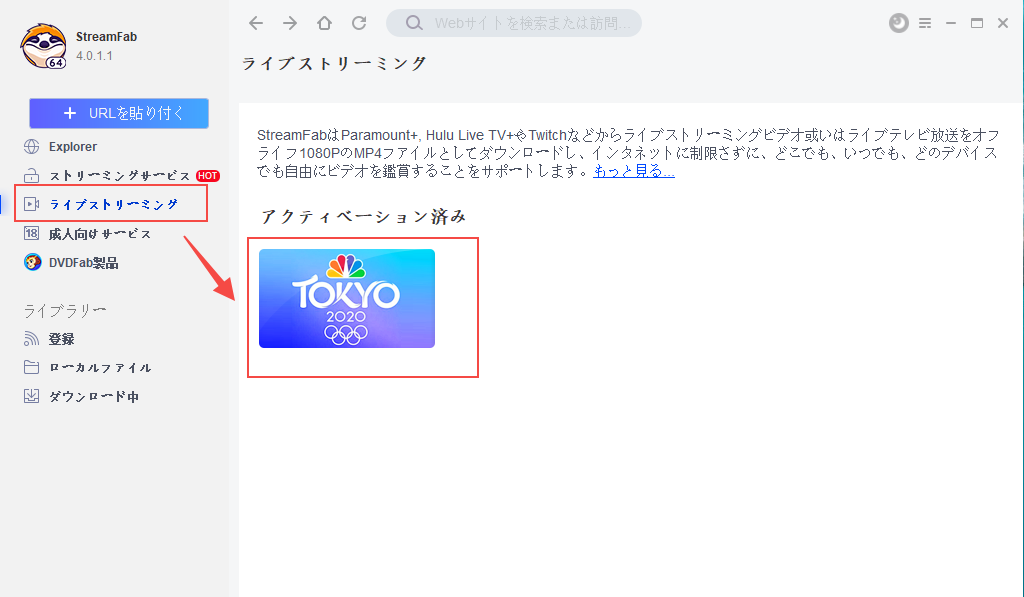Click the URLを貼り付く button
The image size is (1024, 597).
pos(119,113)
